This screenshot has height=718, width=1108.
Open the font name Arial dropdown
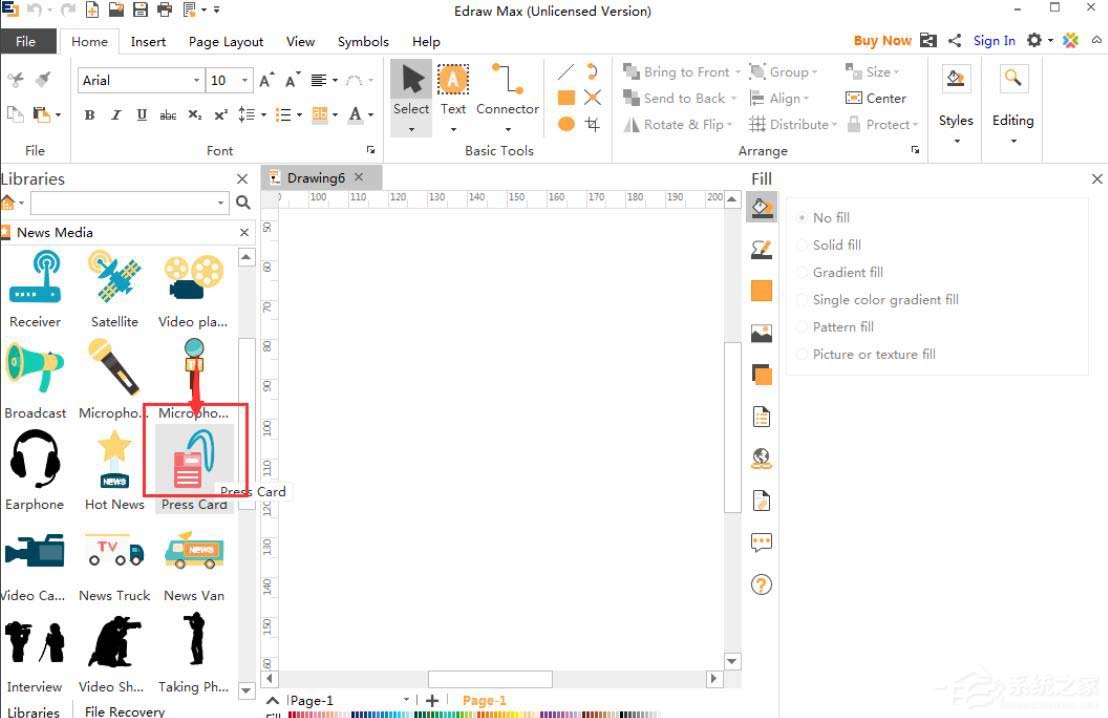click(x=197, y=80)
